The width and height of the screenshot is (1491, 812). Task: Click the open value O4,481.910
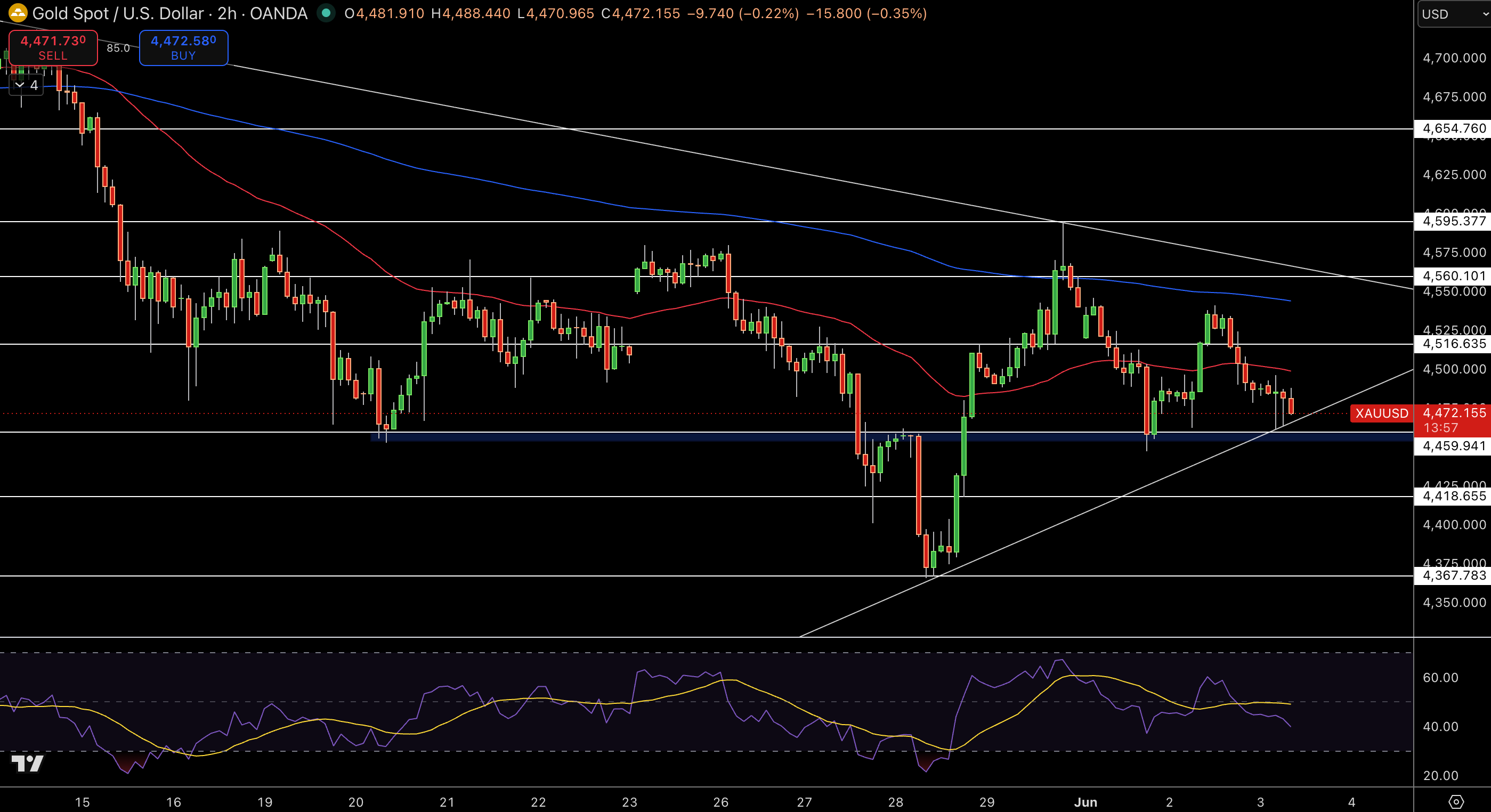pos(384,13)
